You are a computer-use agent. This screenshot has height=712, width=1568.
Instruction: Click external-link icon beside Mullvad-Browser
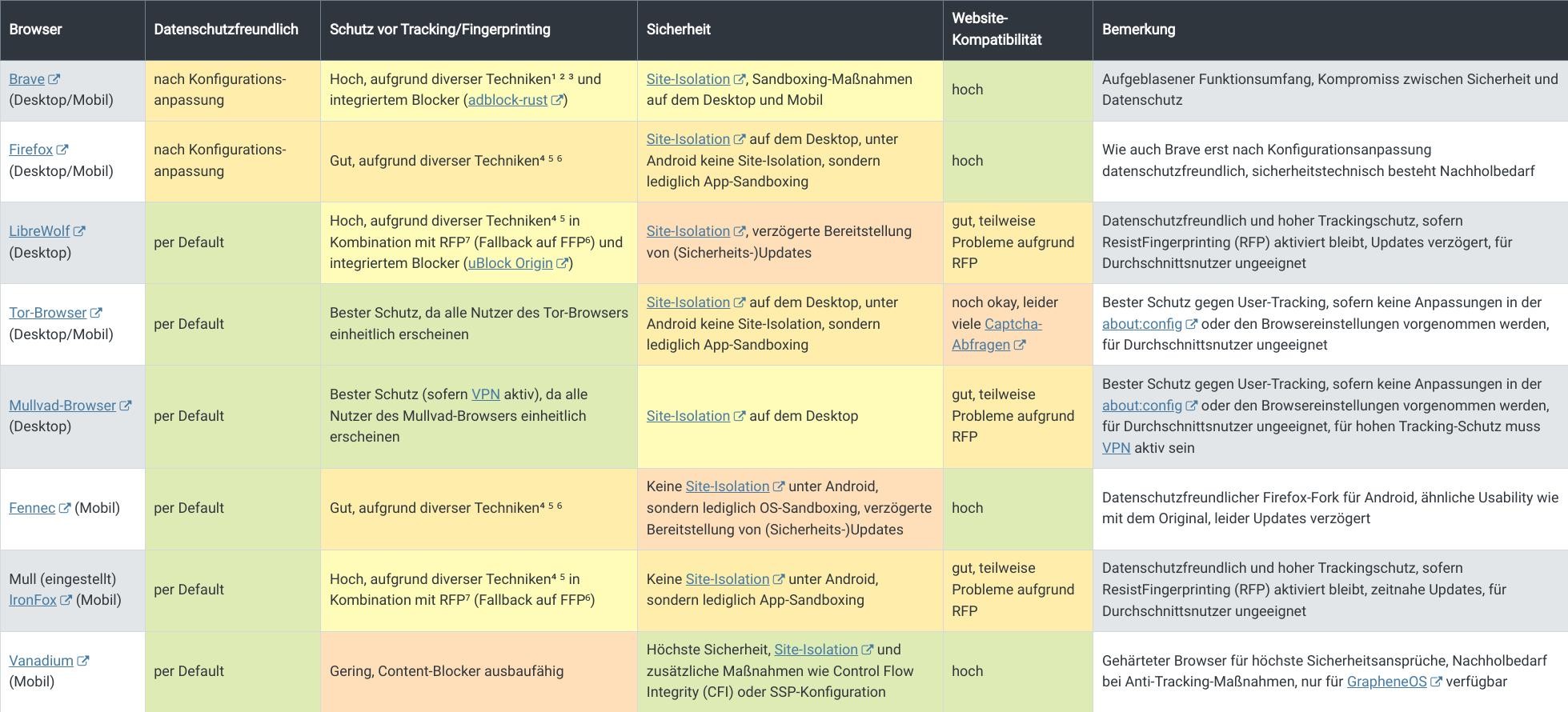[x=126, y=406]
